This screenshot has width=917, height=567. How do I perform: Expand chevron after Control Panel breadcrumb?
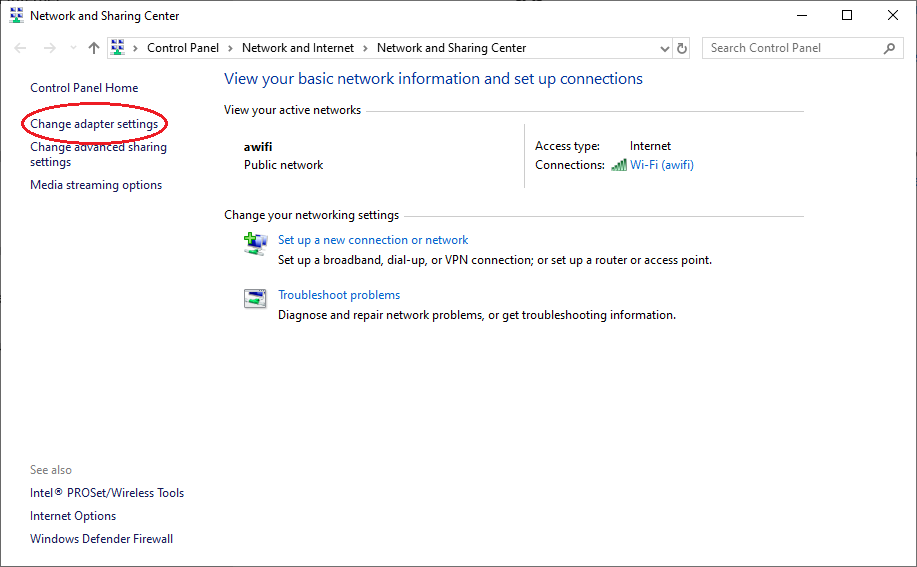230,48
